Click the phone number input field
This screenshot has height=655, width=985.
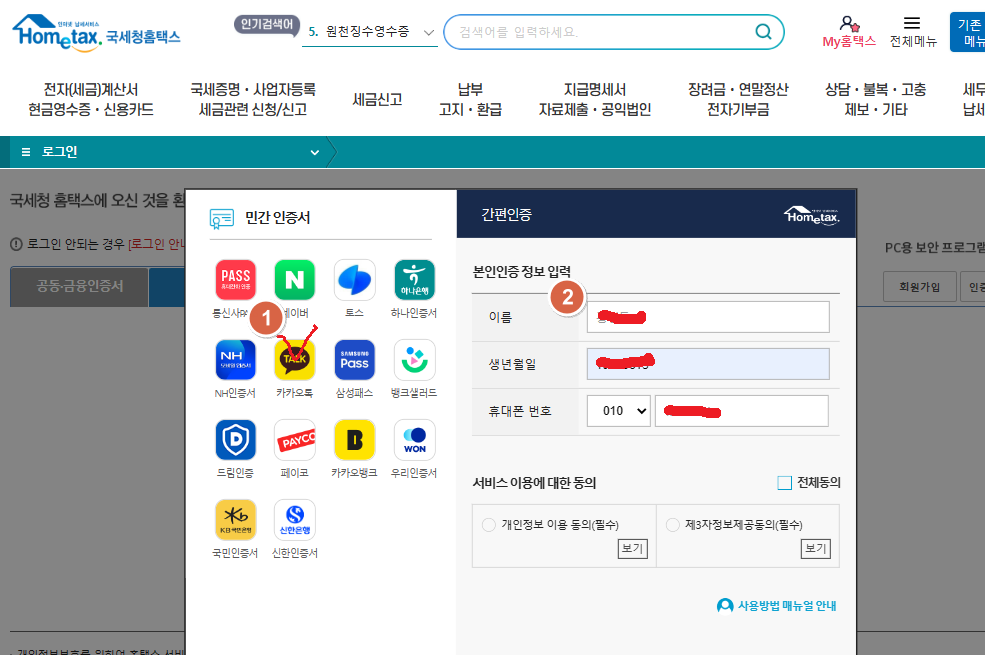[x=742, y=411]
